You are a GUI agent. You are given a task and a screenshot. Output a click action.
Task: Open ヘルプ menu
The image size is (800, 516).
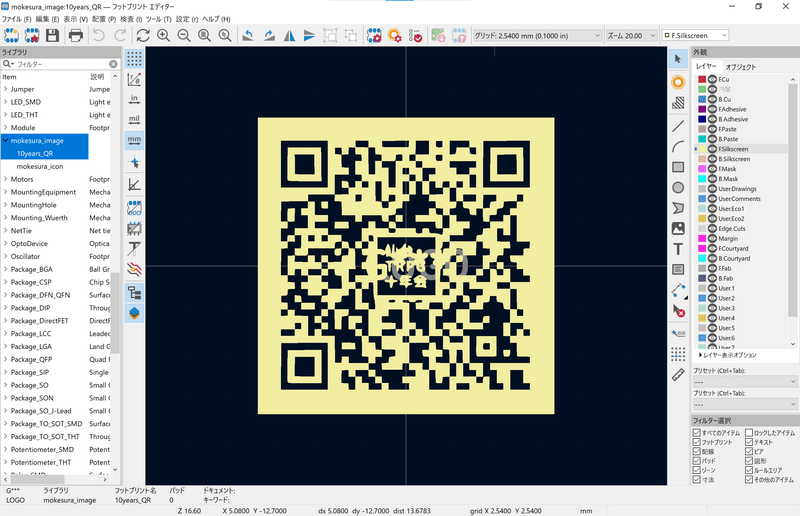tap(216, 19)
